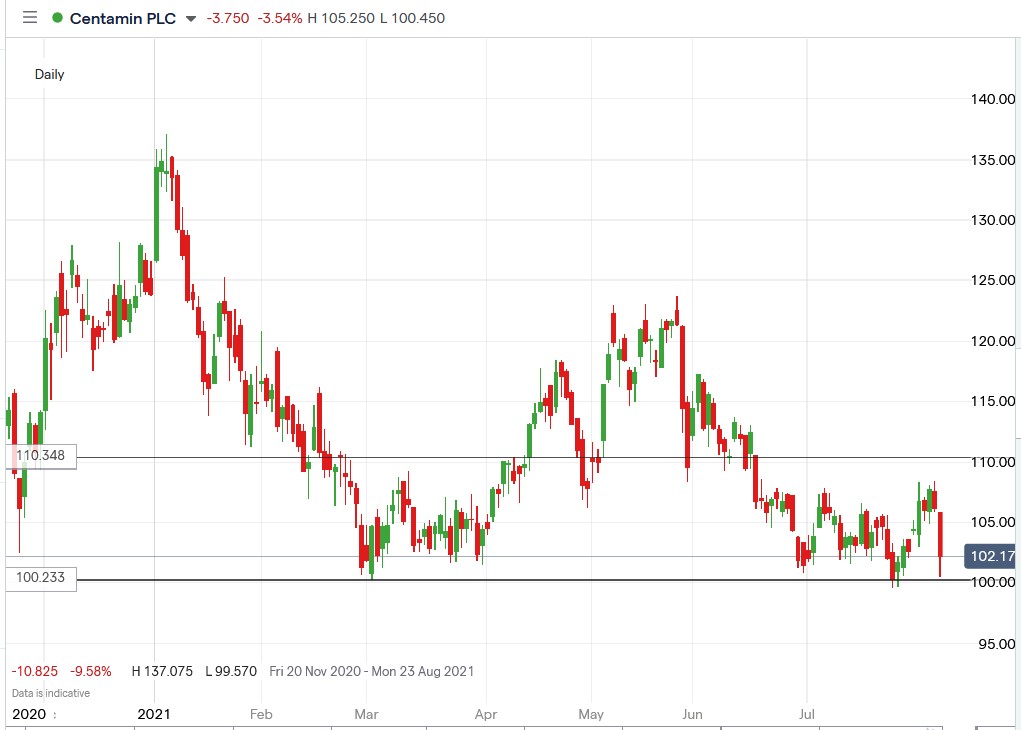Toggle the 100.233 horizontal line

click(x=500, y=581)
